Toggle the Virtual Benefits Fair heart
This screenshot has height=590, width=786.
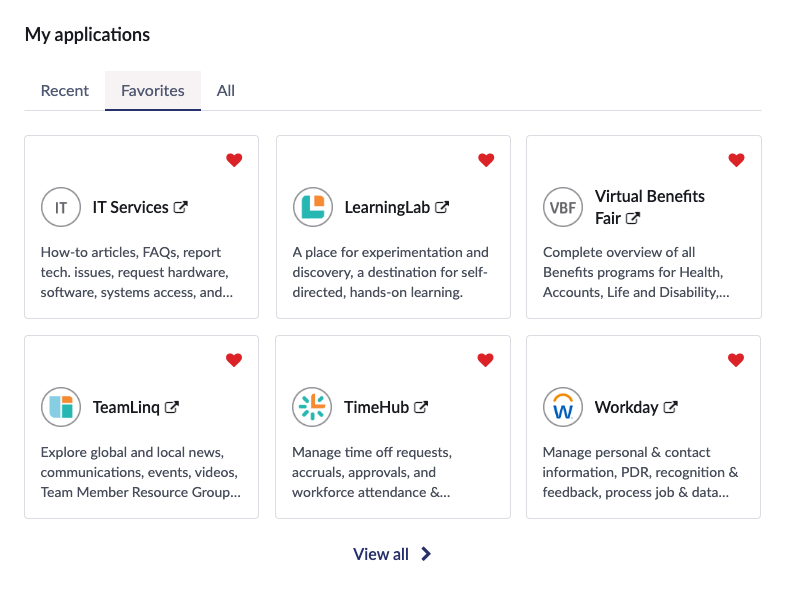[x=736, y=160]
